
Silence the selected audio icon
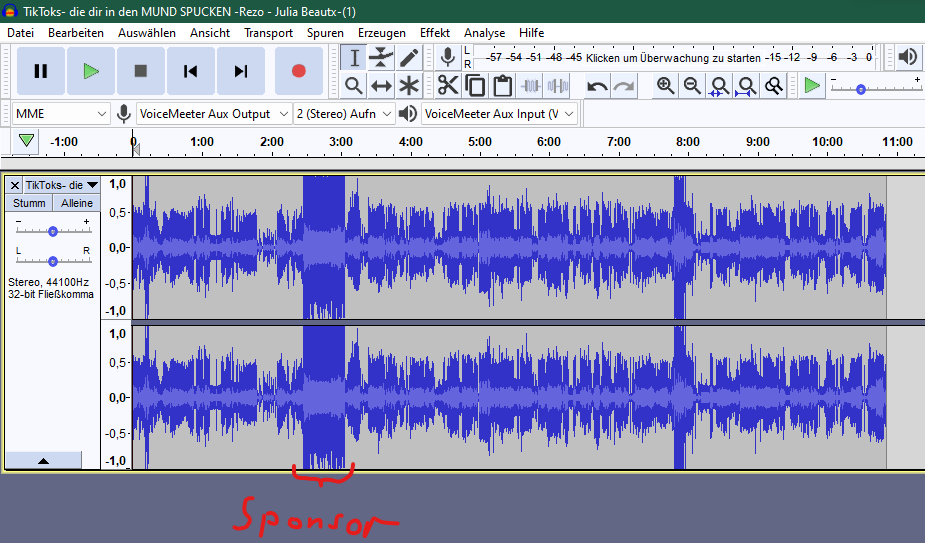tap(557, 86)
